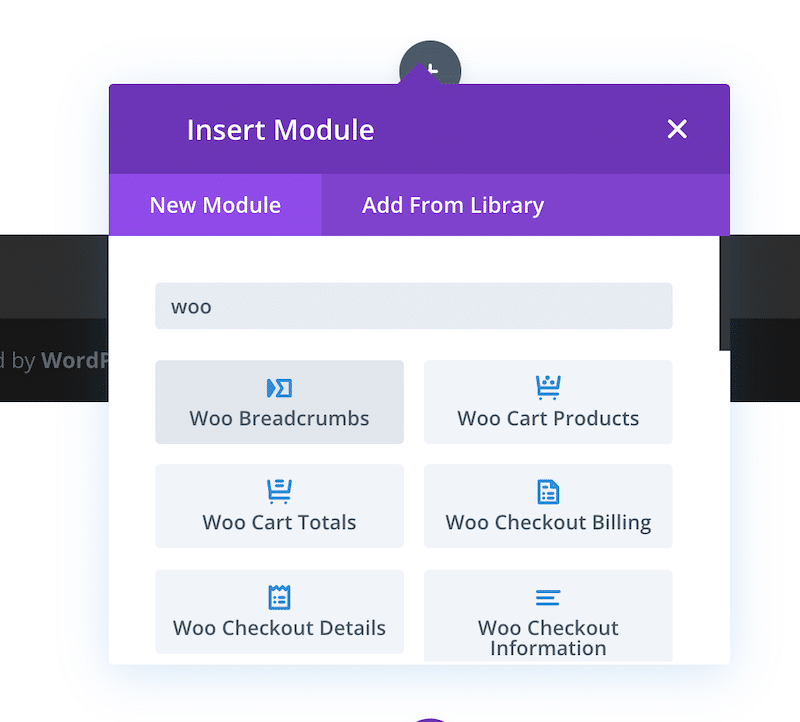Choose the Woo Checkout Information module
This screenshot has width=800, height=722.
coord(548,616)
